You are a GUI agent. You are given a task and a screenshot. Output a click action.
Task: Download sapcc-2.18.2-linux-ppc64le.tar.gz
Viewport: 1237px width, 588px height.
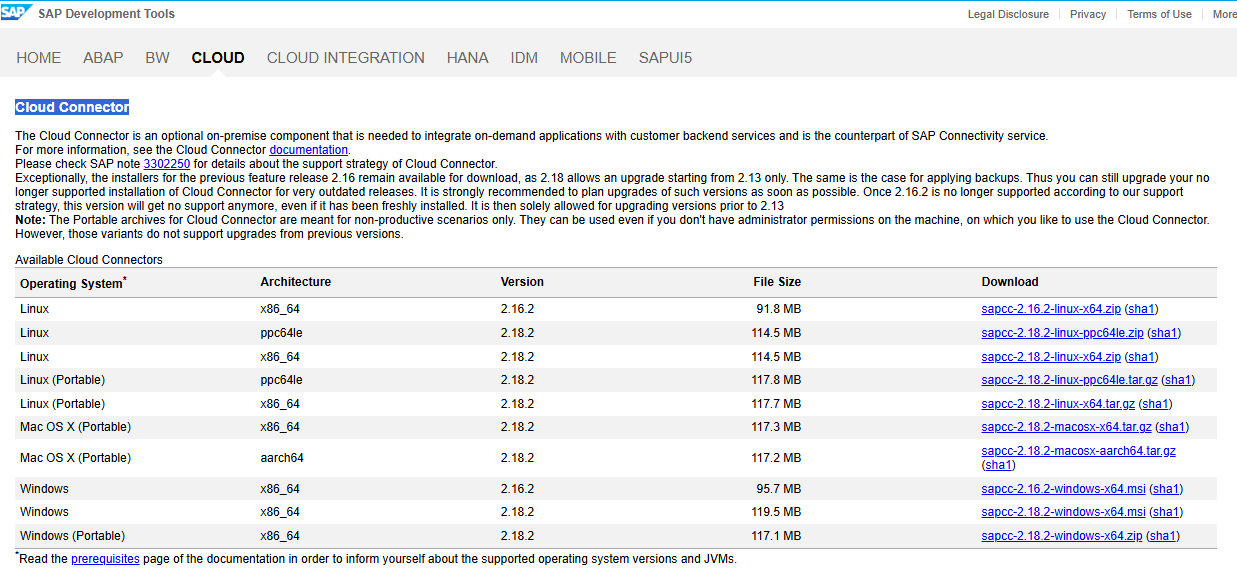[1070, 380]
